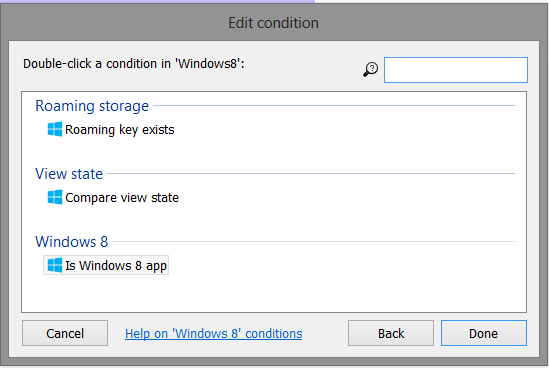Open Help on 'Windows 8' conditions link
The width and height of the screenshot is (549, 368).
tap(214, 334)
